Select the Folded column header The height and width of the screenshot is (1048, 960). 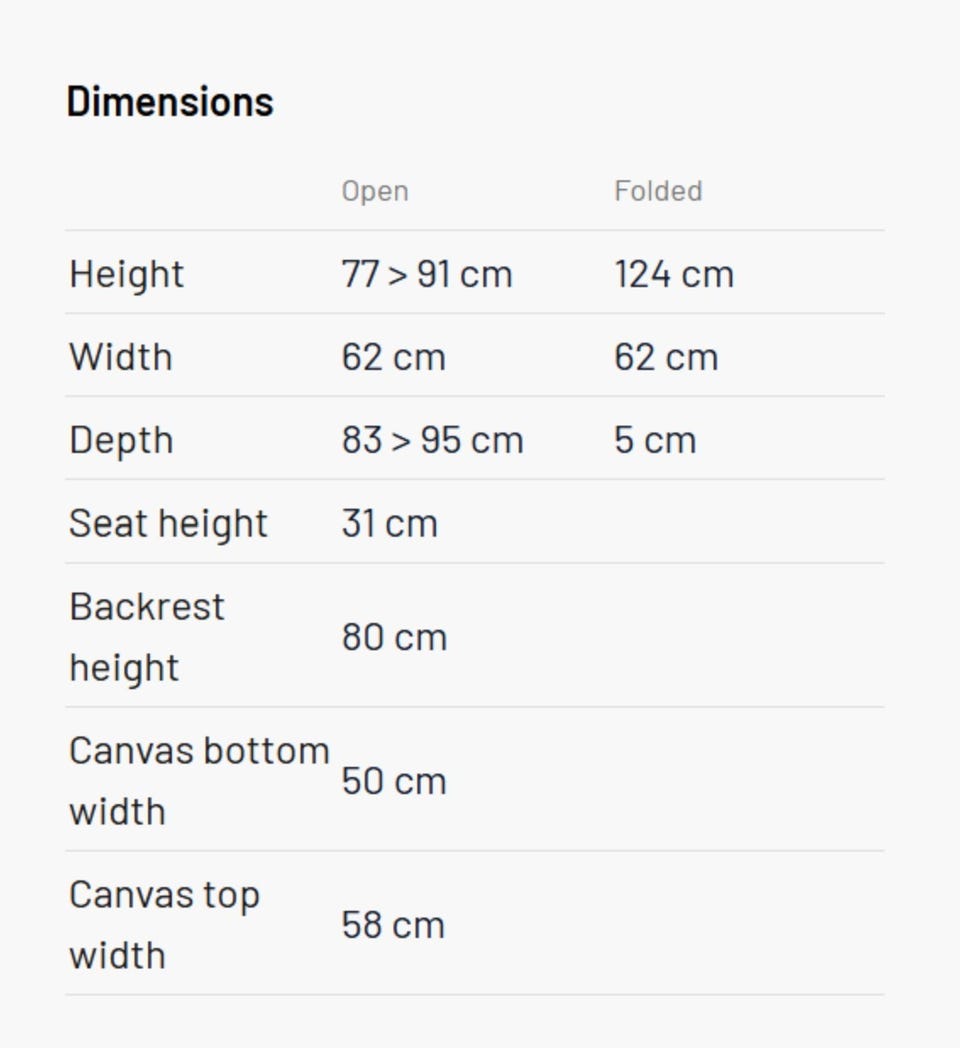(x=658, y=191)
